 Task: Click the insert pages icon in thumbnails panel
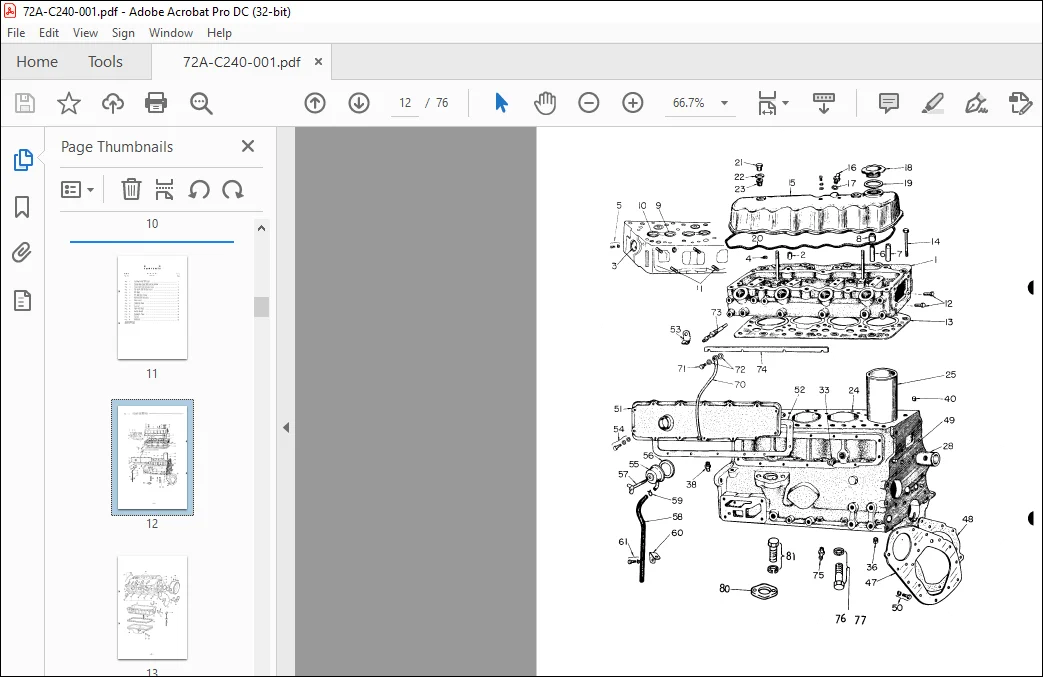tap(164, 190)
